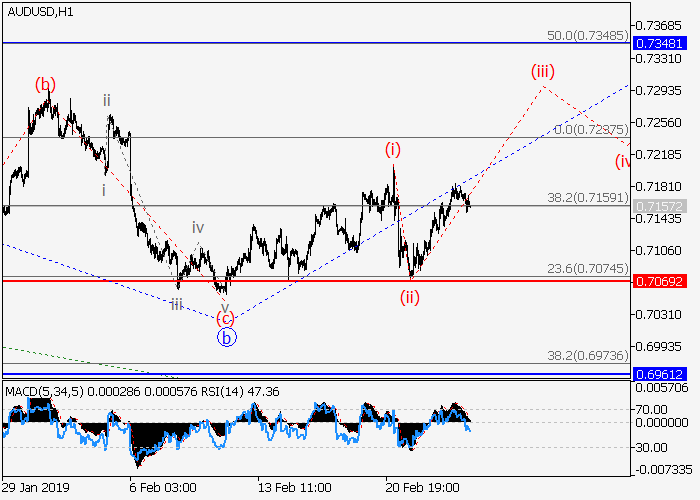Select the 50.0(0.73485) Fibonacci label

tap(588, 35)
